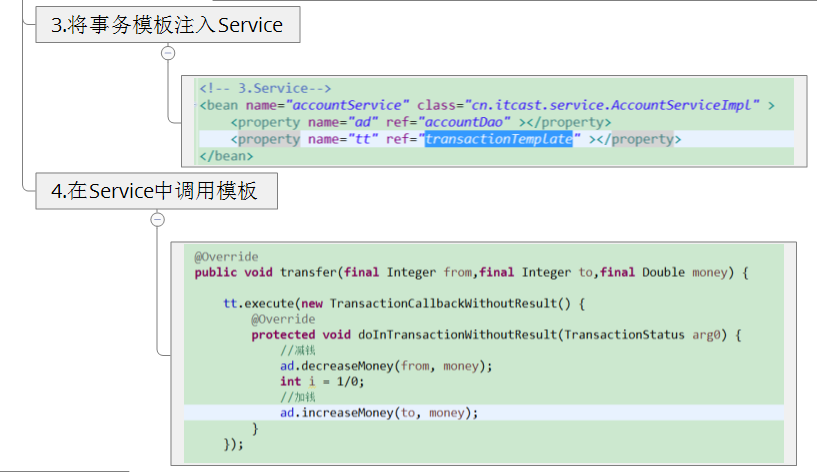Collapse the '4.在Service中调用模板' branch
The image size is (817, 472).
157,219
